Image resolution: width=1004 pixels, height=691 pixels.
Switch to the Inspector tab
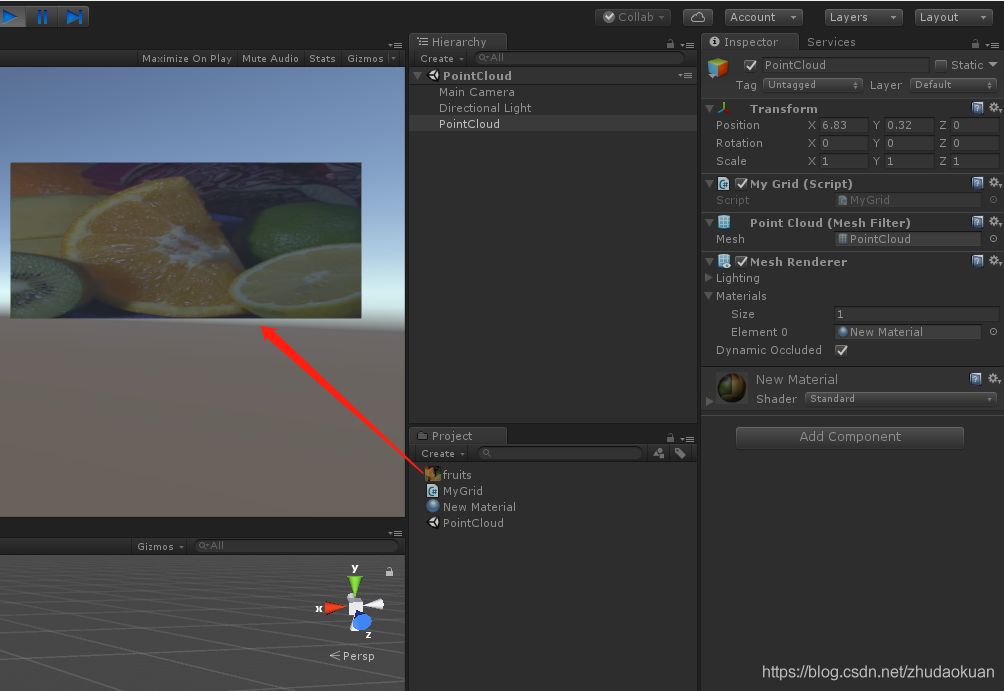(x=750, y=42)
